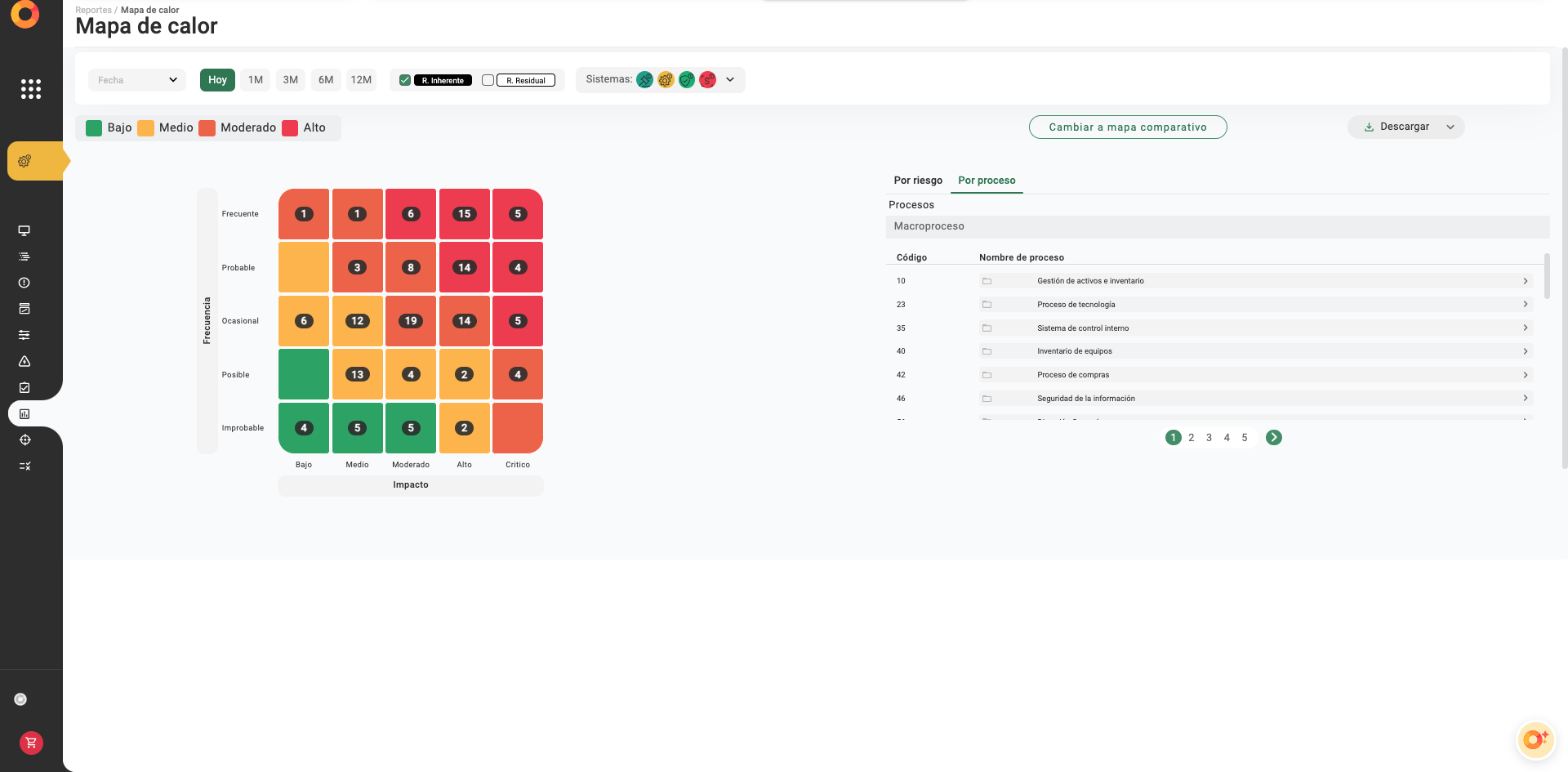The height and width of the screenshot is (772, 1568).
Task: Expand the Proceso de compras row
Action: tap(1525, 375)
